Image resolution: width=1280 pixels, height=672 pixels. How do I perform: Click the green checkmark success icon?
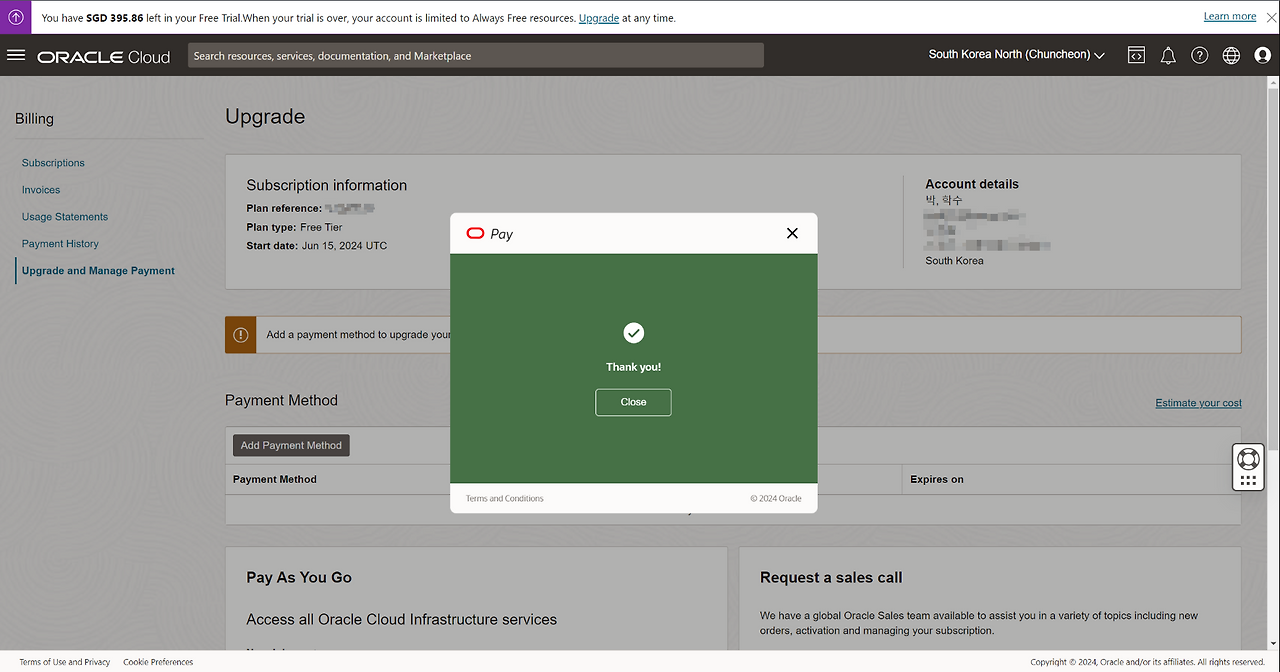click(633, 333)
